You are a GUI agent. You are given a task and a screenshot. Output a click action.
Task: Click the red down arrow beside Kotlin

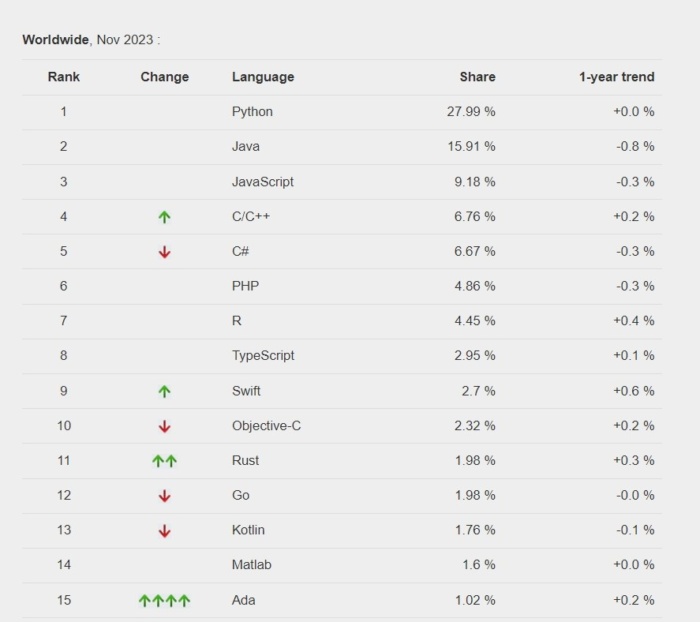click(164, 531)
